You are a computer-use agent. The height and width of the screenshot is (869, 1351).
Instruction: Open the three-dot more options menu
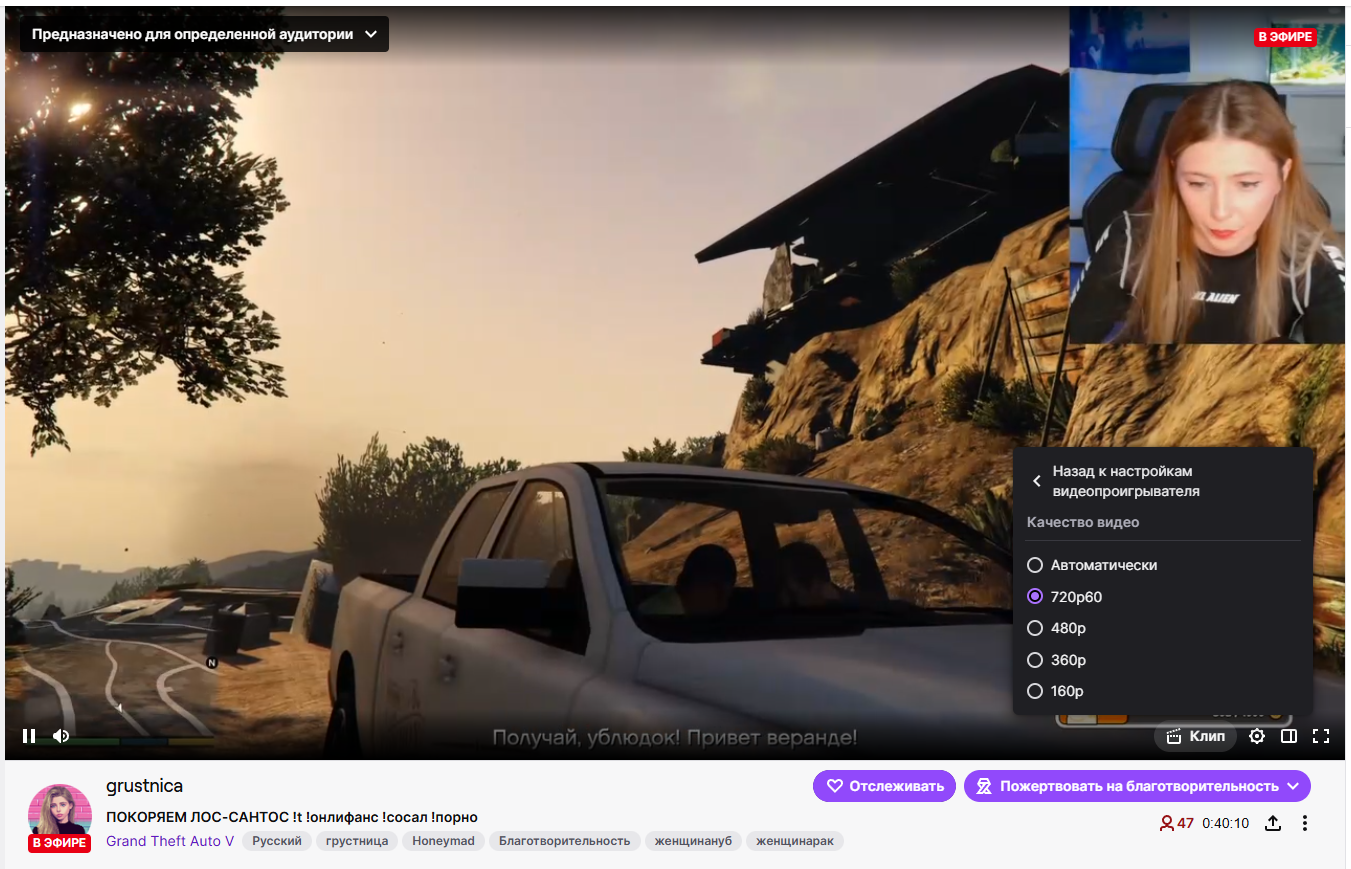(x=1305, y=823)
